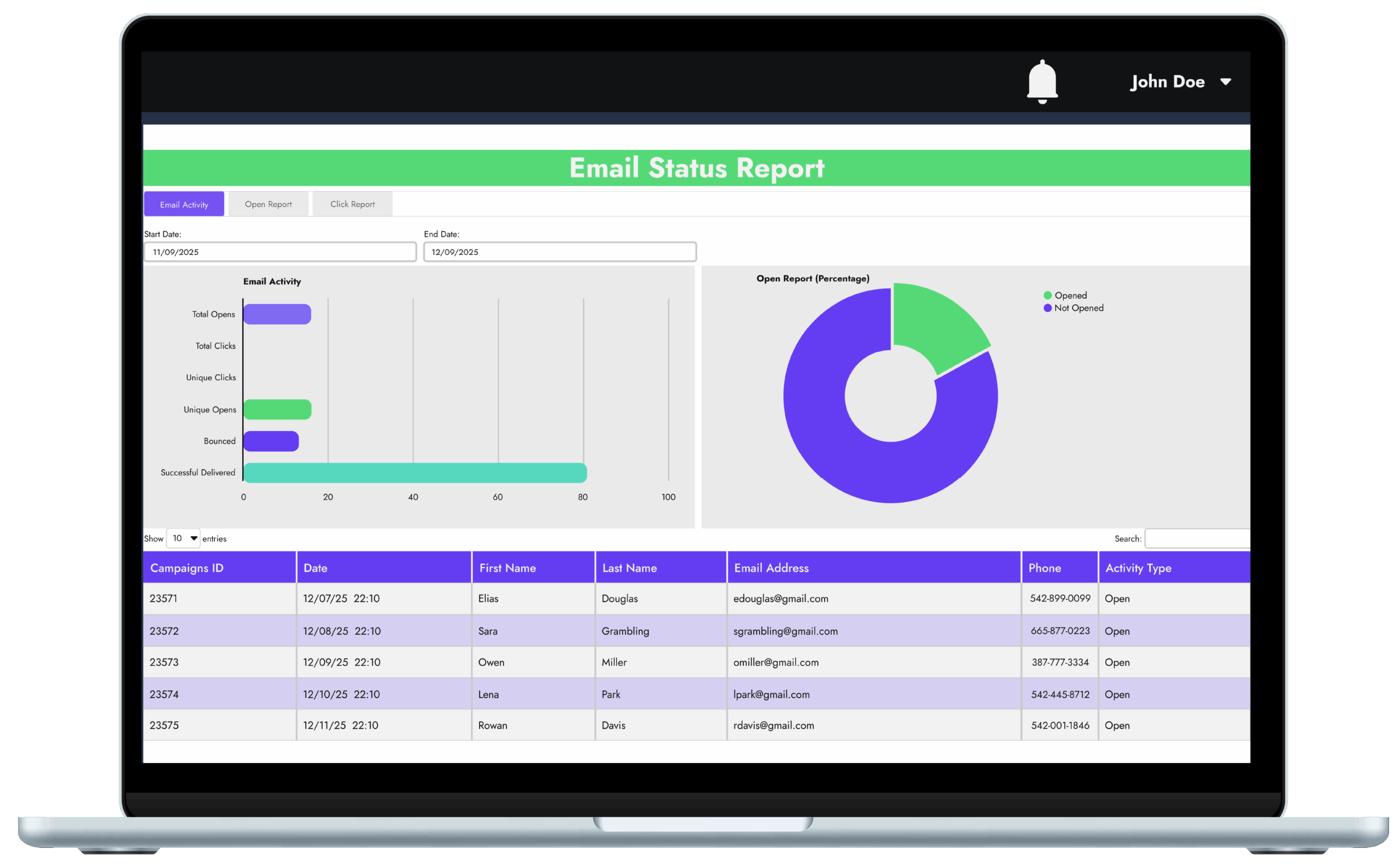
Task: Select campaign row 23574
Action: click(164, 694)
